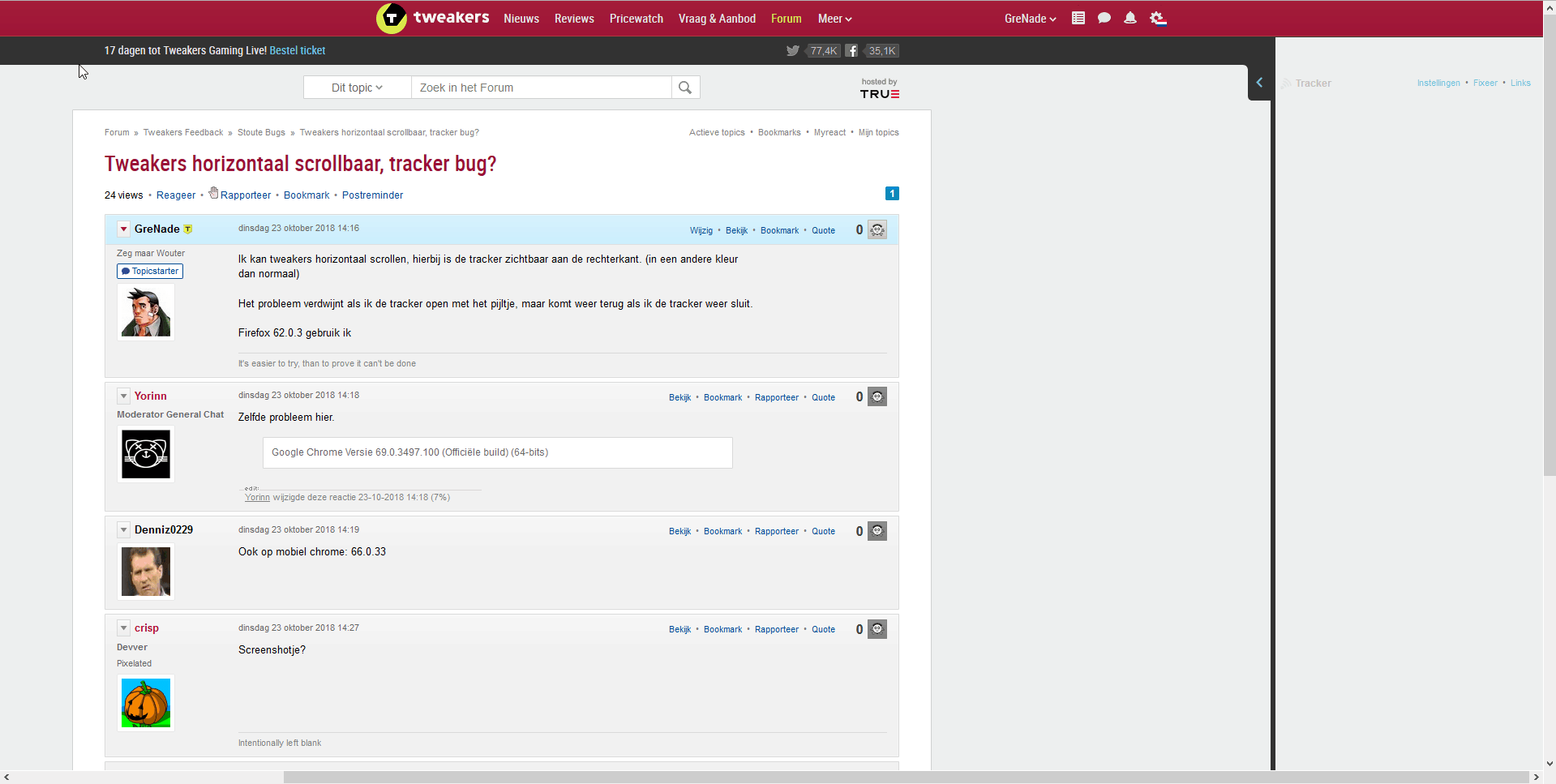Expand the user menu arrow beside Denniz0229
Viewport: 1556px width, 784px height.
pyautogui.click(x=123, y=530)
